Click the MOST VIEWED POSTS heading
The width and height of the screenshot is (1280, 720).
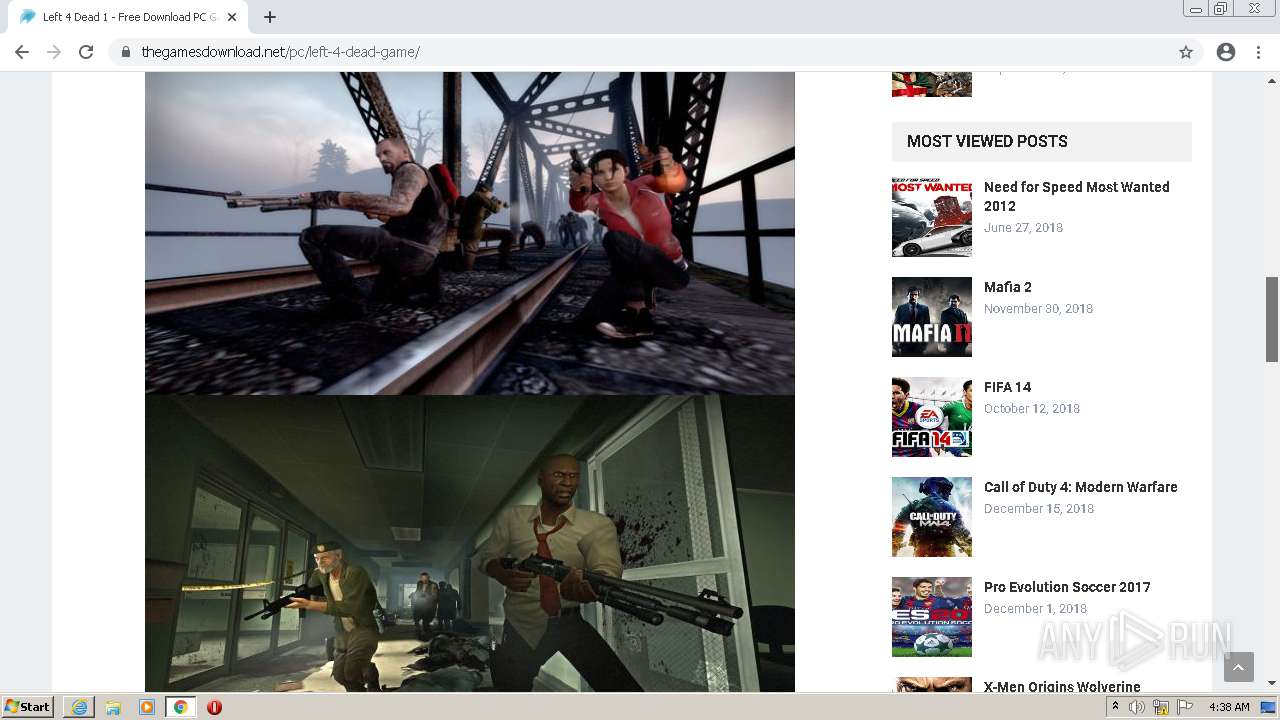[987, 141]
